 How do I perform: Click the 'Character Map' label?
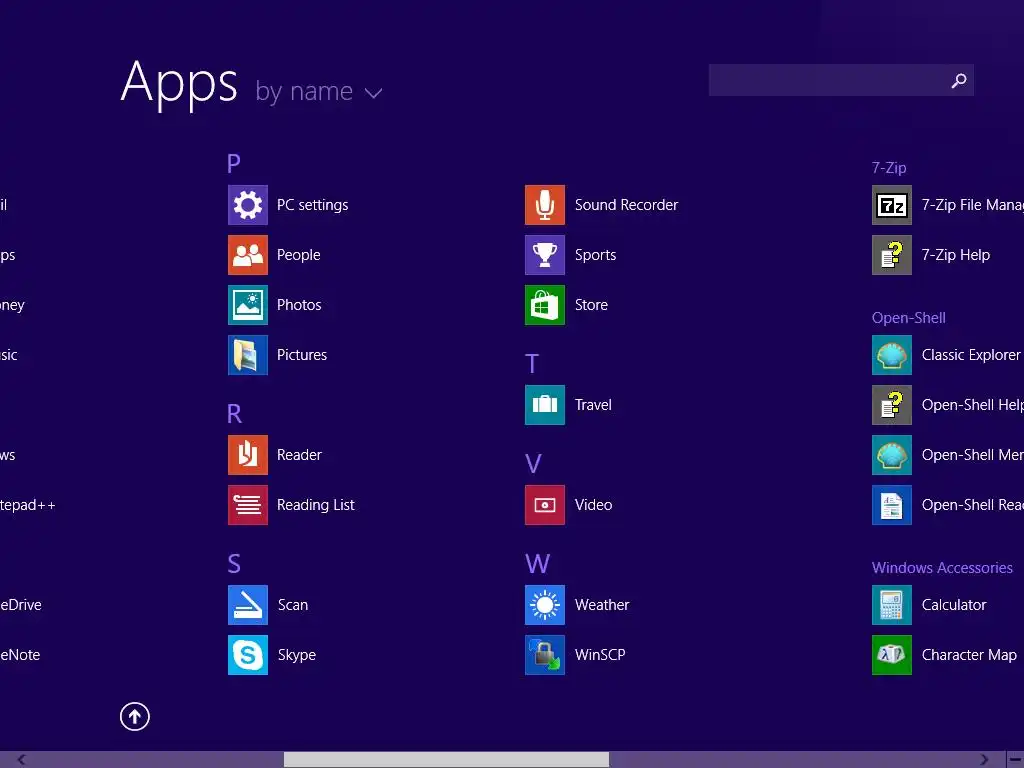(969, 654)
